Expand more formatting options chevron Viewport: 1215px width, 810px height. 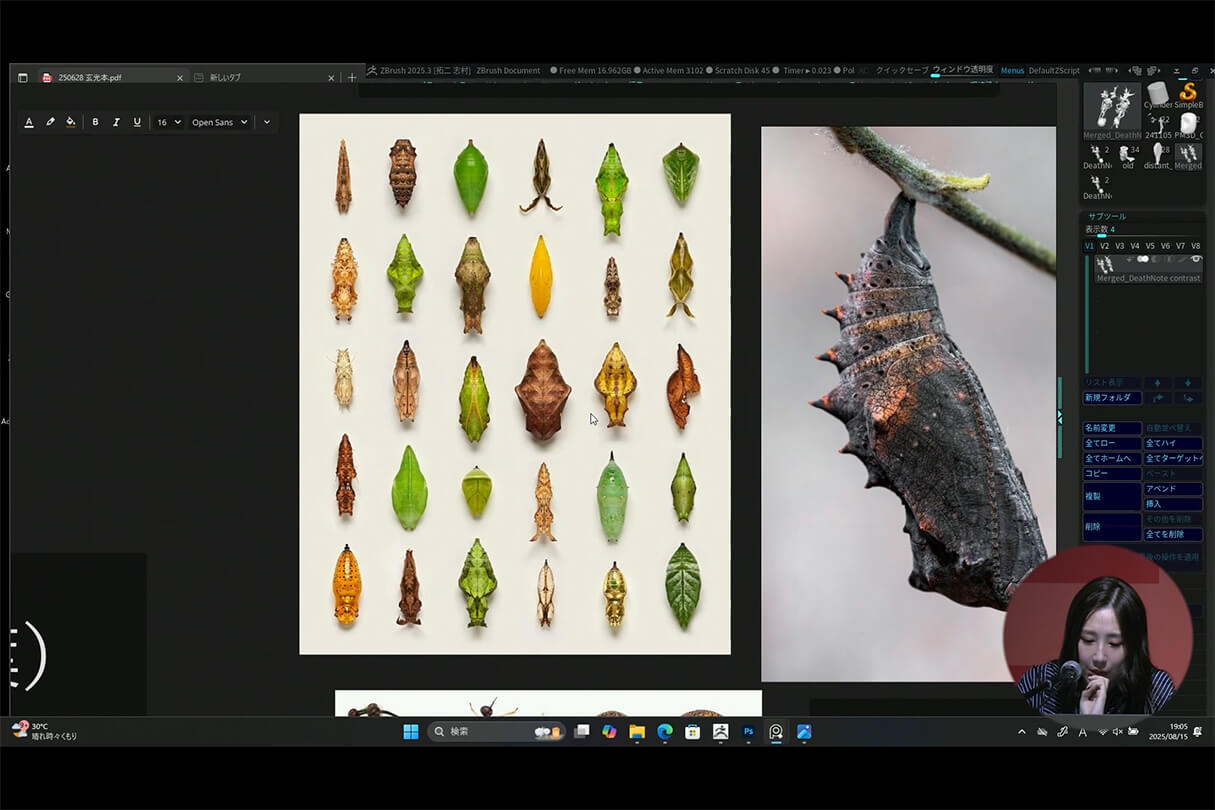[266, 122]
